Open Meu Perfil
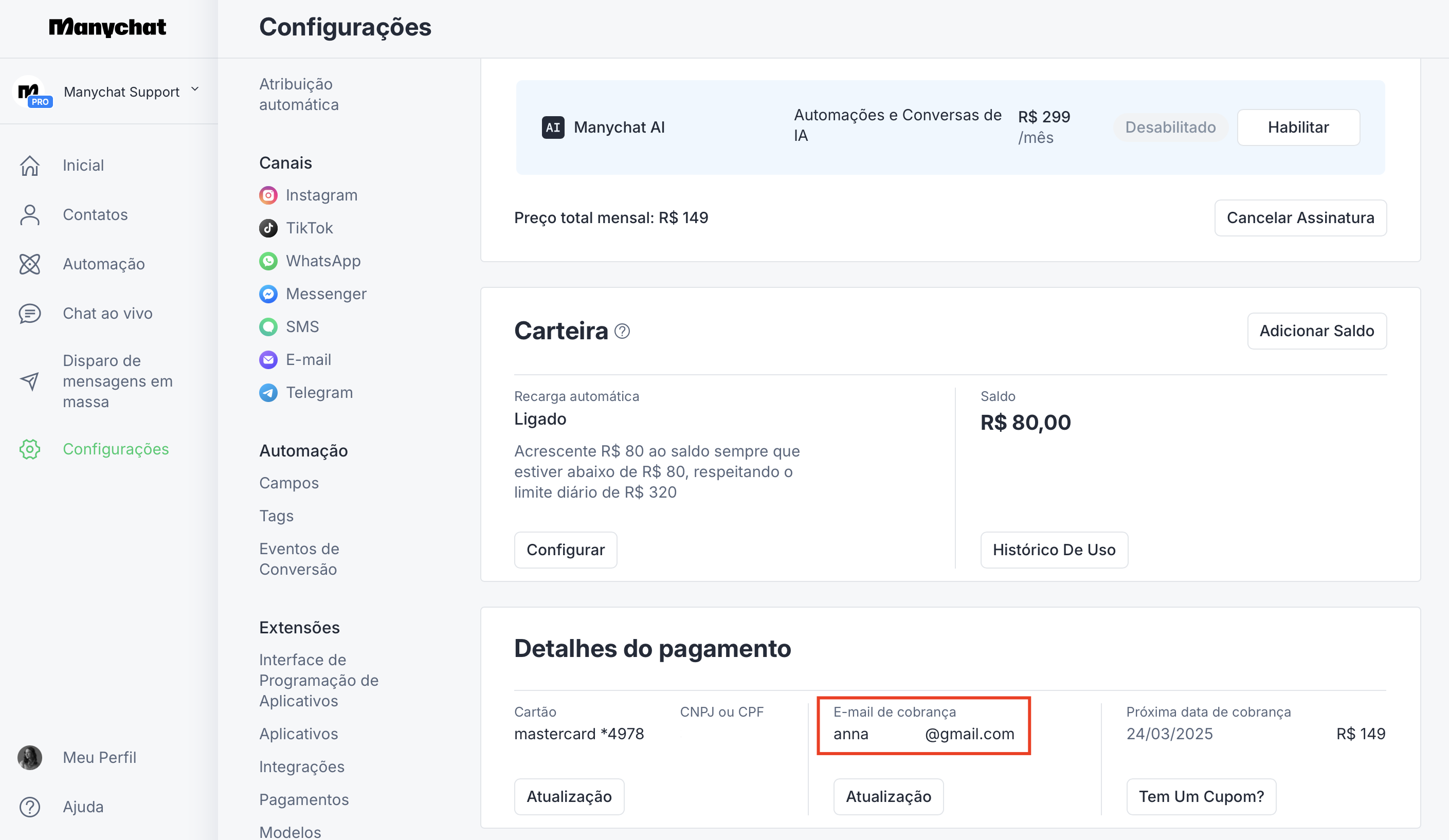This screenshot has height=840, width=1449. point(99,758)
